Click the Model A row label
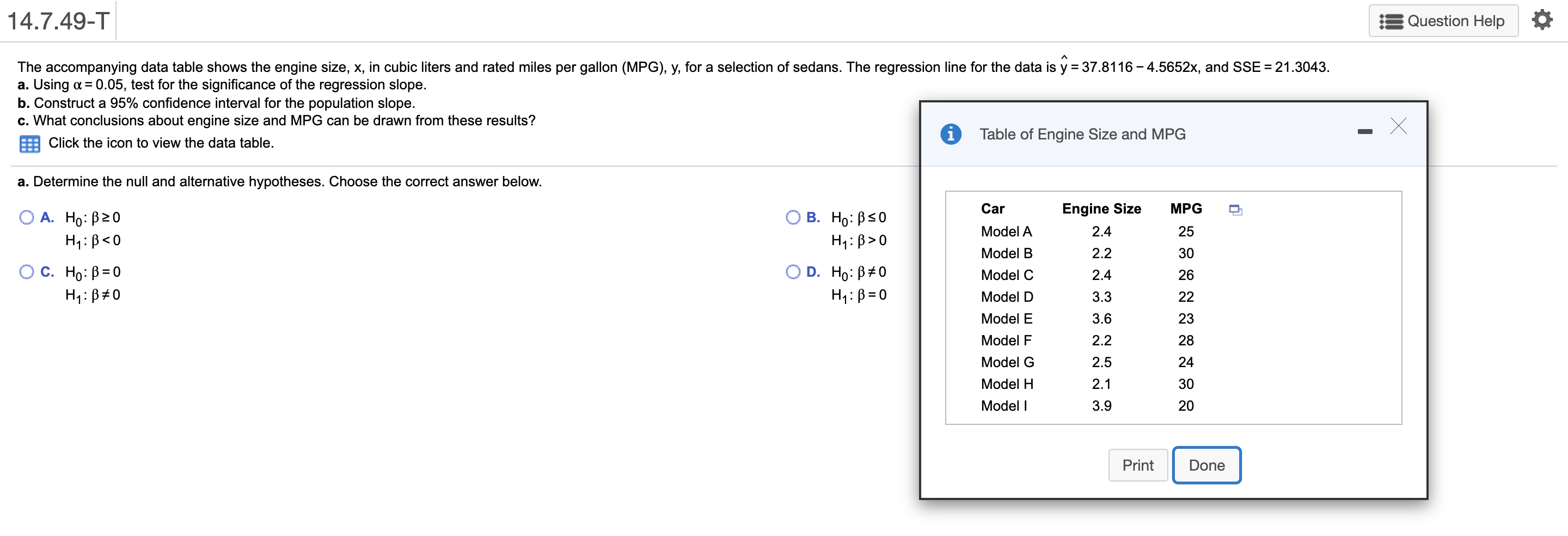 pyautogui.click(x=1006, y=232)
